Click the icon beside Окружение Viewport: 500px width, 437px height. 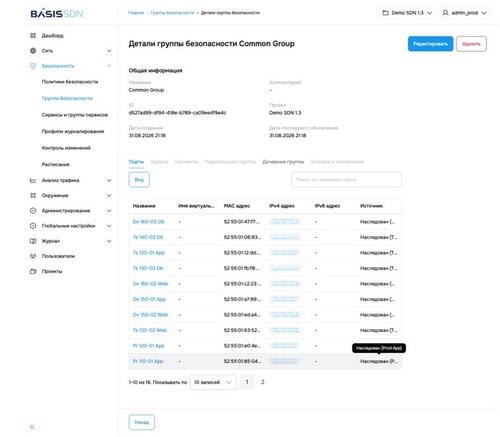[x=33, y=195]
